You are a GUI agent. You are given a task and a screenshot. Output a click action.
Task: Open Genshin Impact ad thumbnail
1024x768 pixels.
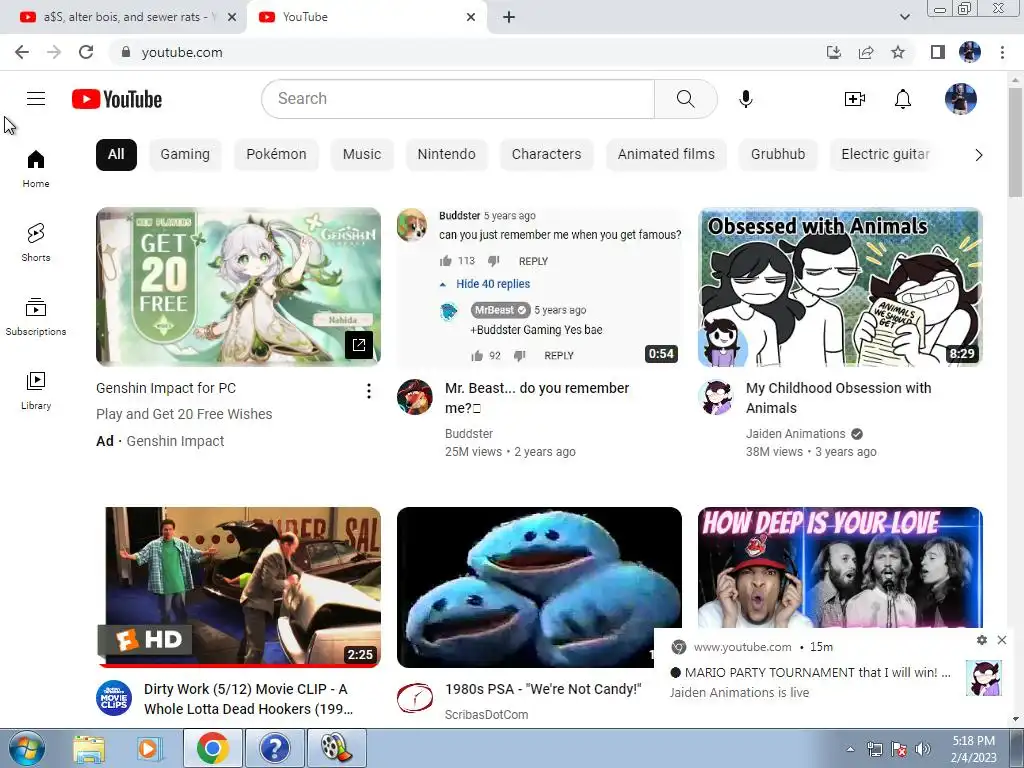tap(238, 287)
